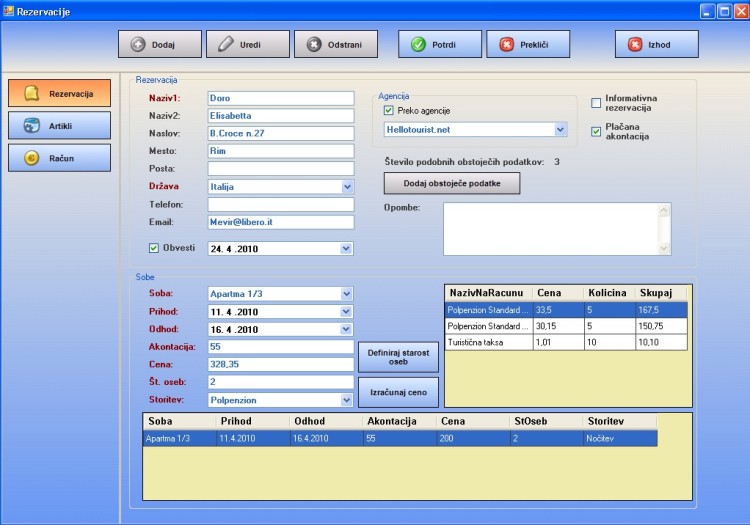Click into the Telefon input field
Image resolution: width=750 pixels, height=525 pixels.
[281, 204]
